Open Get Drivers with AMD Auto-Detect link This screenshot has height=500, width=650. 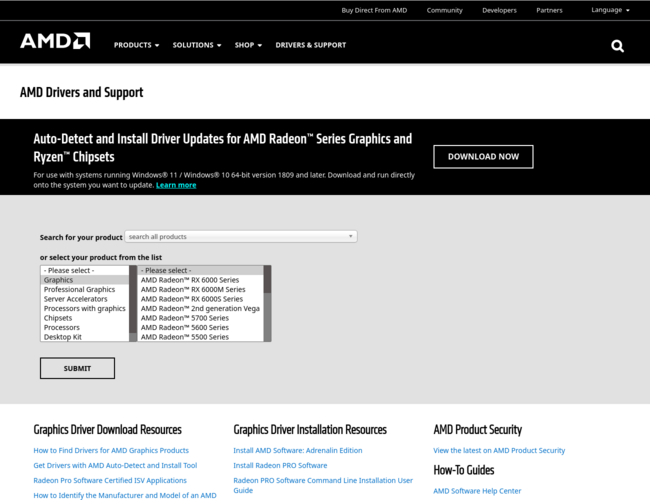[115, 465]
